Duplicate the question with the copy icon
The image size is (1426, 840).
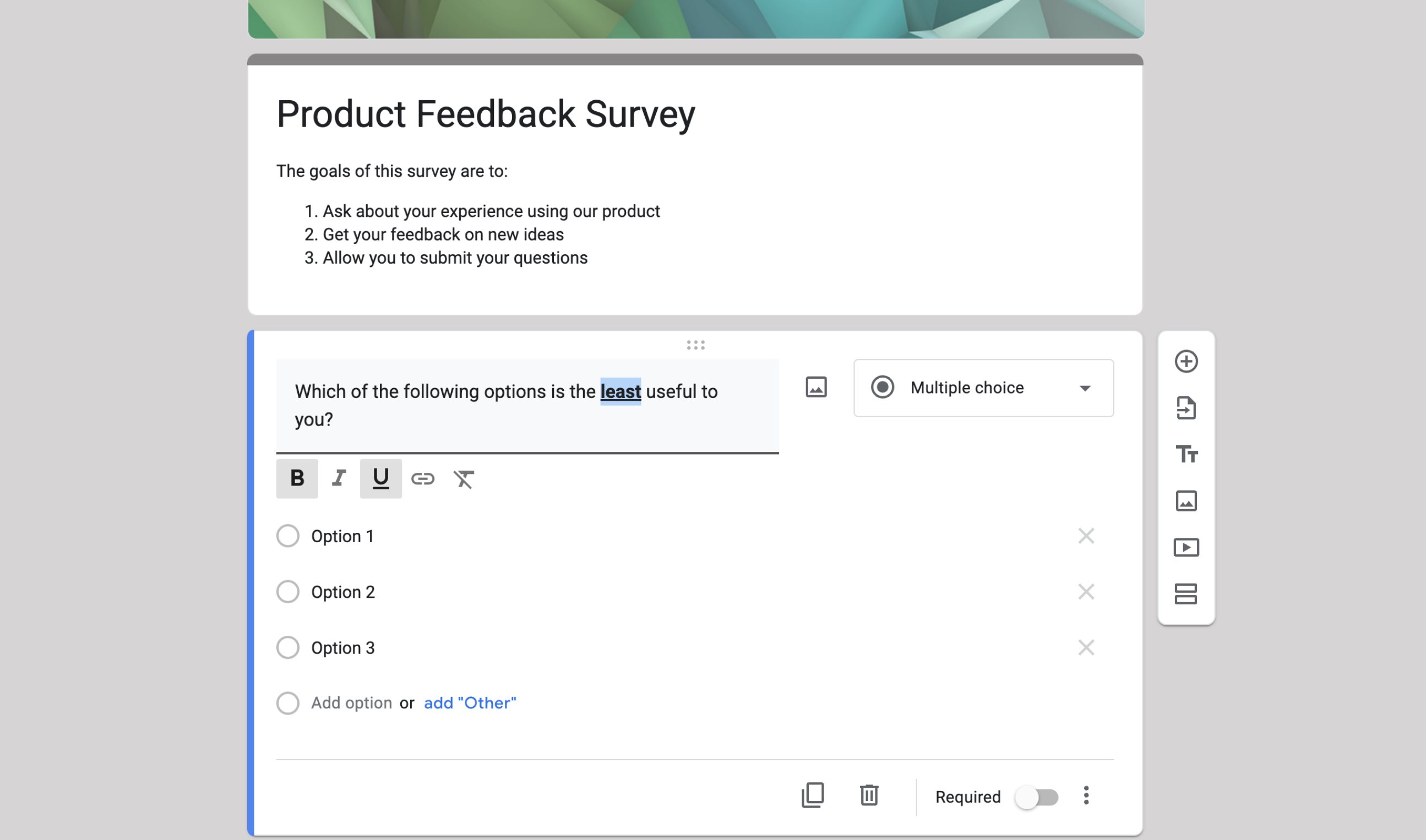tap(813, 796)
